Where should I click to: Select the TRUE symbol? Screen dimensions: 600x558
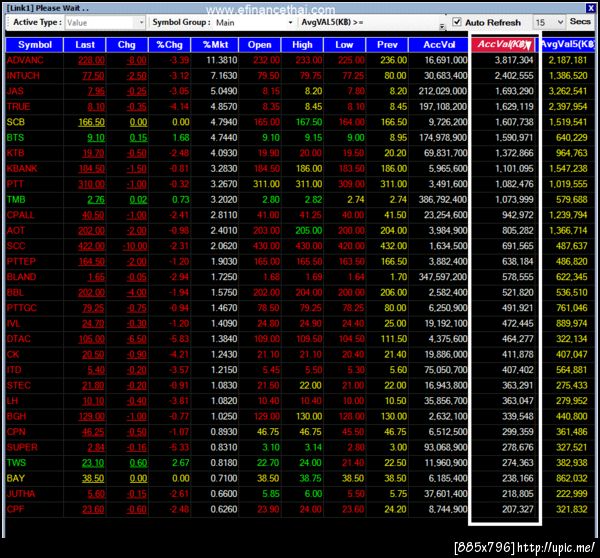click(18, 107)
